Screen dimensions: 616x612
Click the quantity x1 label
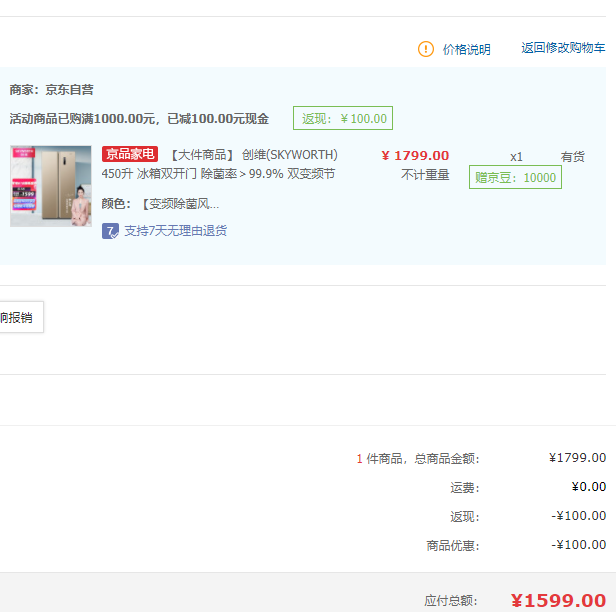coord(516,157)
